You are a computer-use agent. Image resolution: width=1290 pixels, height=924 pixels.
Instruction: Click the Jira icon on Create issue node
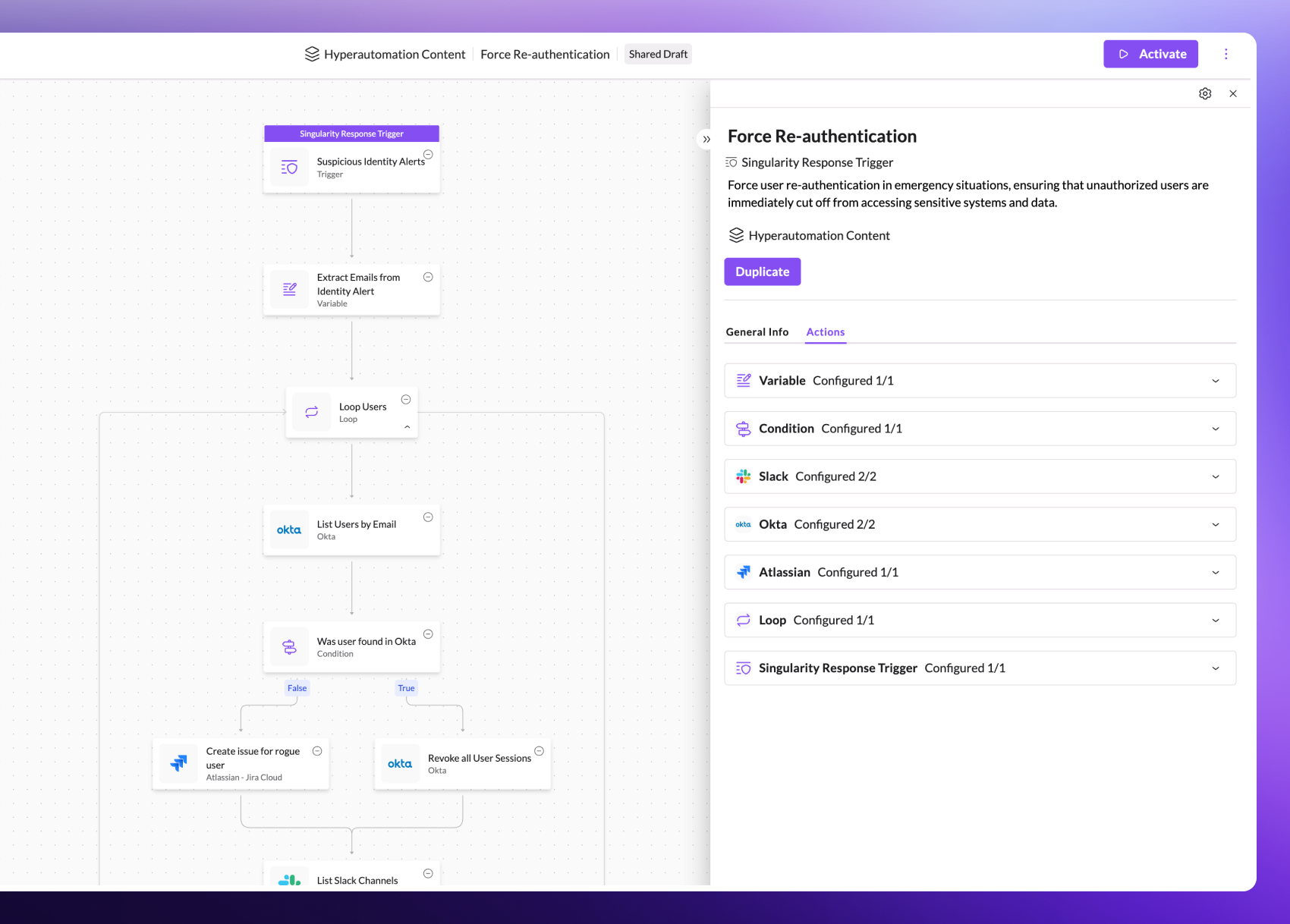point(178,763)
